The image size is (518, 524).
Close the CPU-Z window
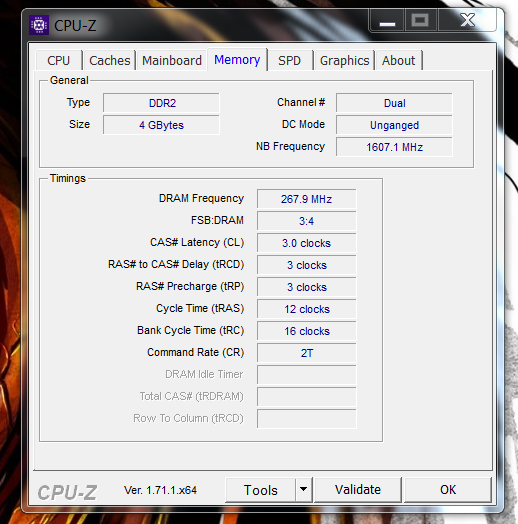point(467,20)
